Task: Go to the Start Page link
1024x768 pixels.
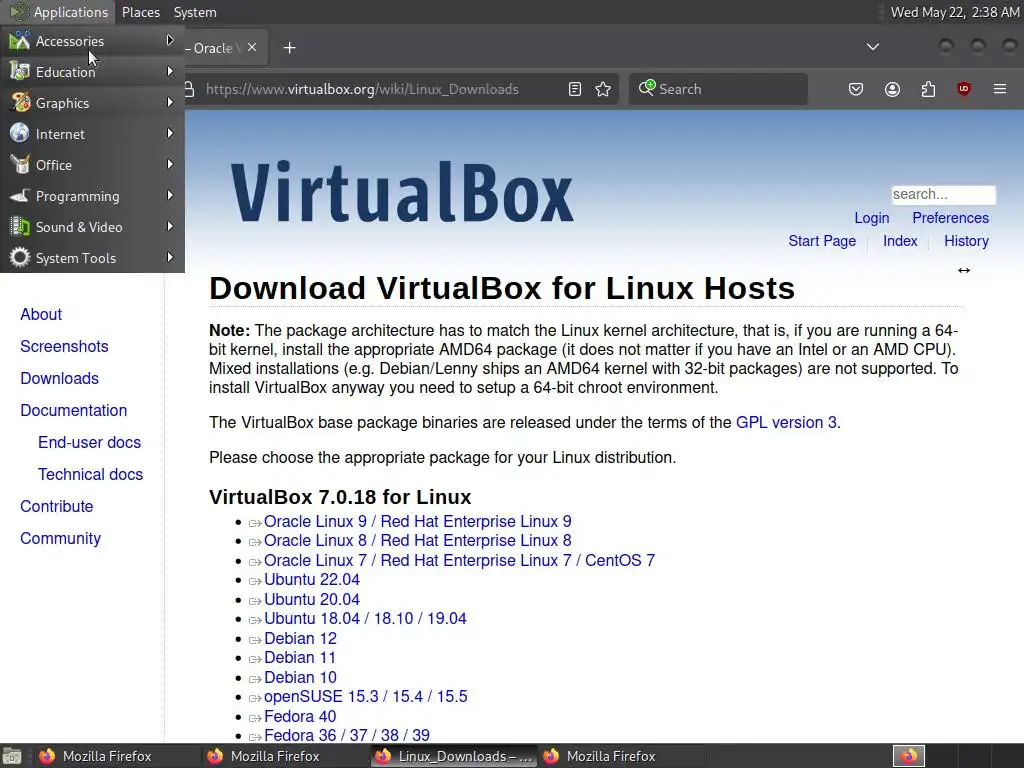Action: 822,241
